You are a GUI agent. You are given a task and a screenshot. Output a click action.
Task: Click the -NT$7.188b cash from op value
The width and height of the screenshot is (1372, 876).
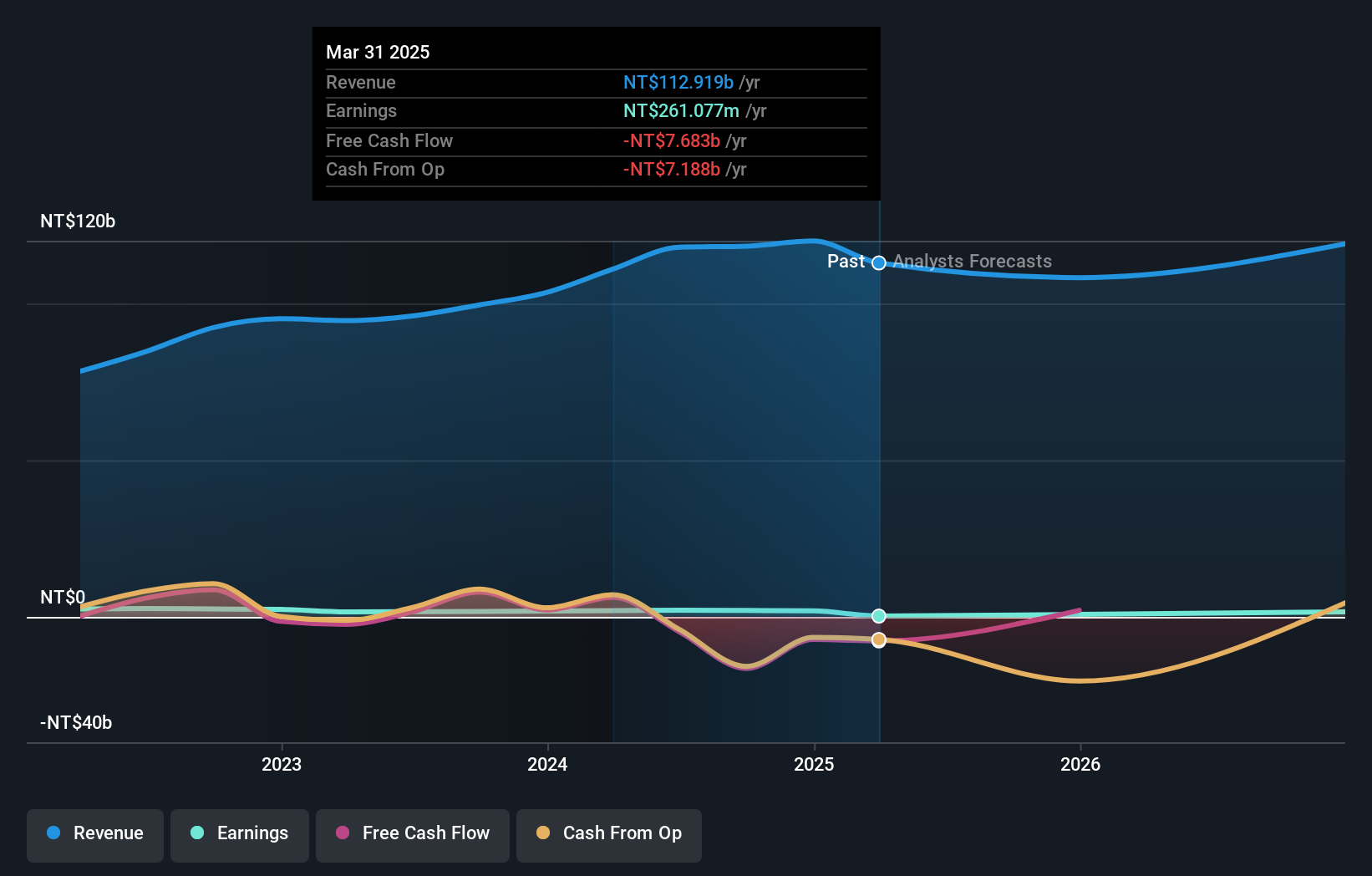point(672,169)
